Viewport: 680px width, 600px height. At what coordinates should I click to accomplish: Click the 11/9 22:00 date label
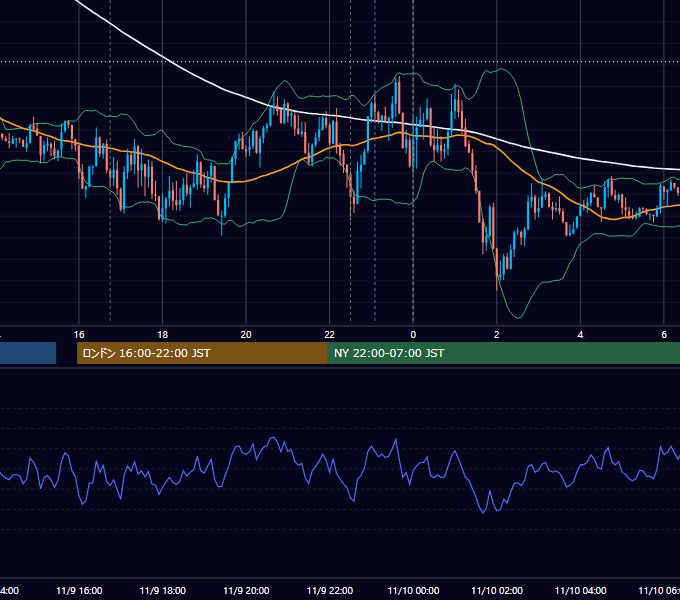tap(330, 590)
